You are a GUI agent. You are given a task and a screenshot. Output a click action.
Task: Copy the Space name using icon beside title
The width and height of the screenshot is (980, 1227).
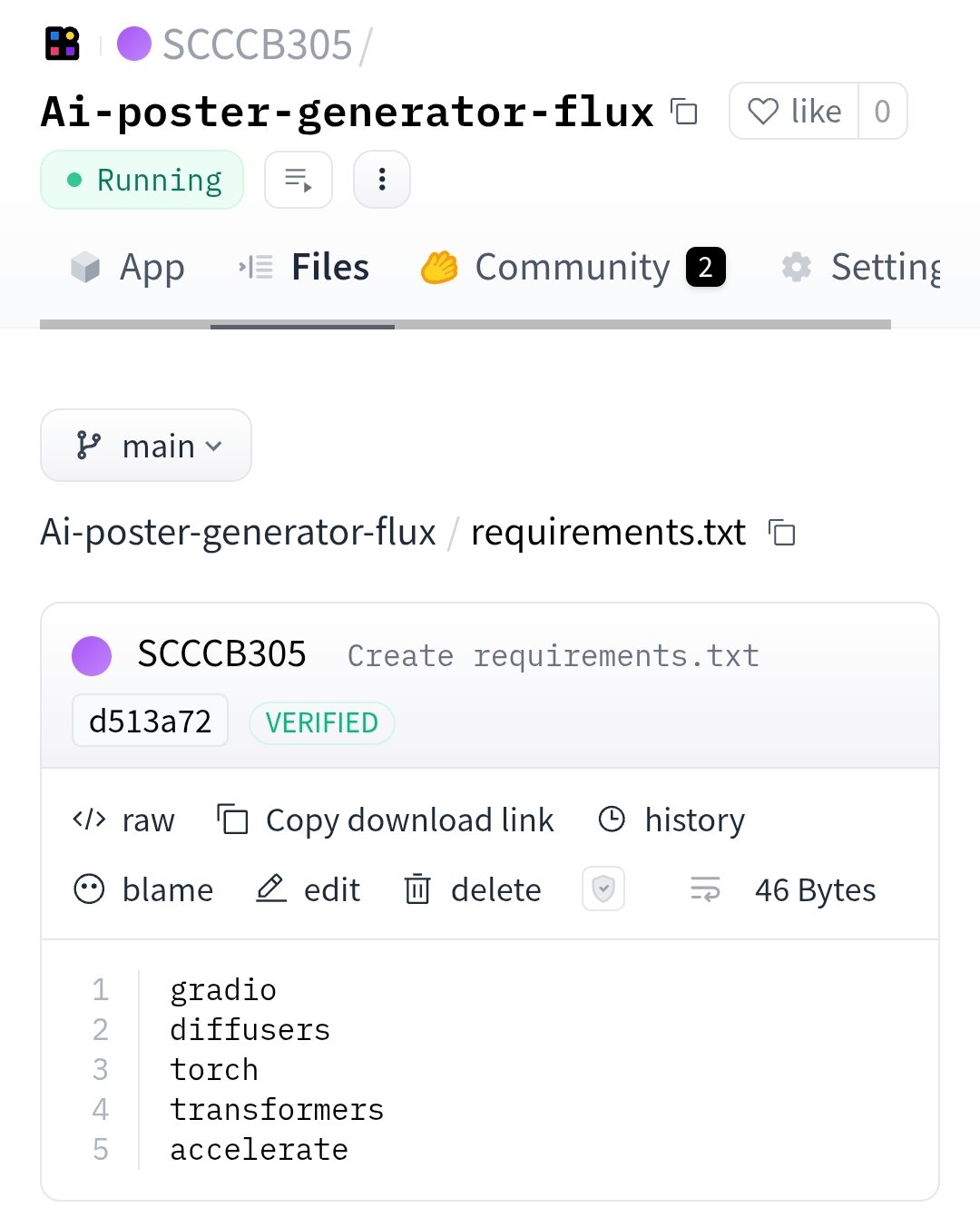[x=684, y=112]
